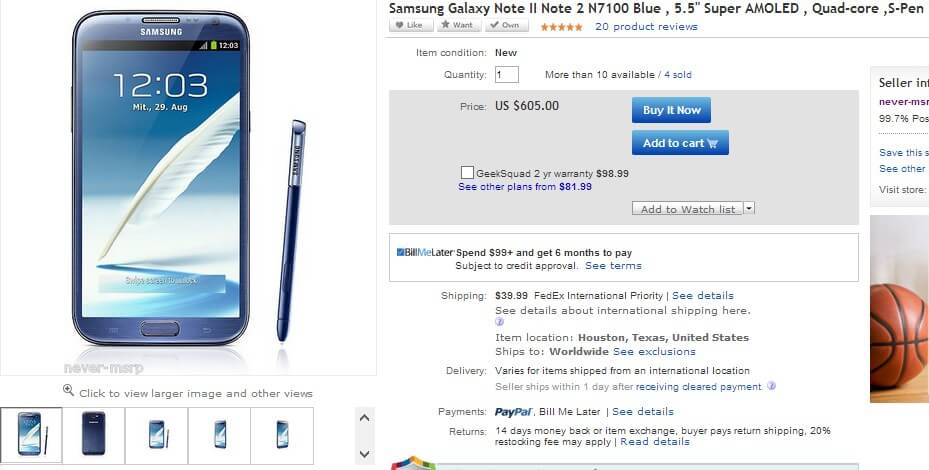The width and height of the screenshot is (929, 470).
Task: Click the PayPal logo
Action: [x=514, y=412]
